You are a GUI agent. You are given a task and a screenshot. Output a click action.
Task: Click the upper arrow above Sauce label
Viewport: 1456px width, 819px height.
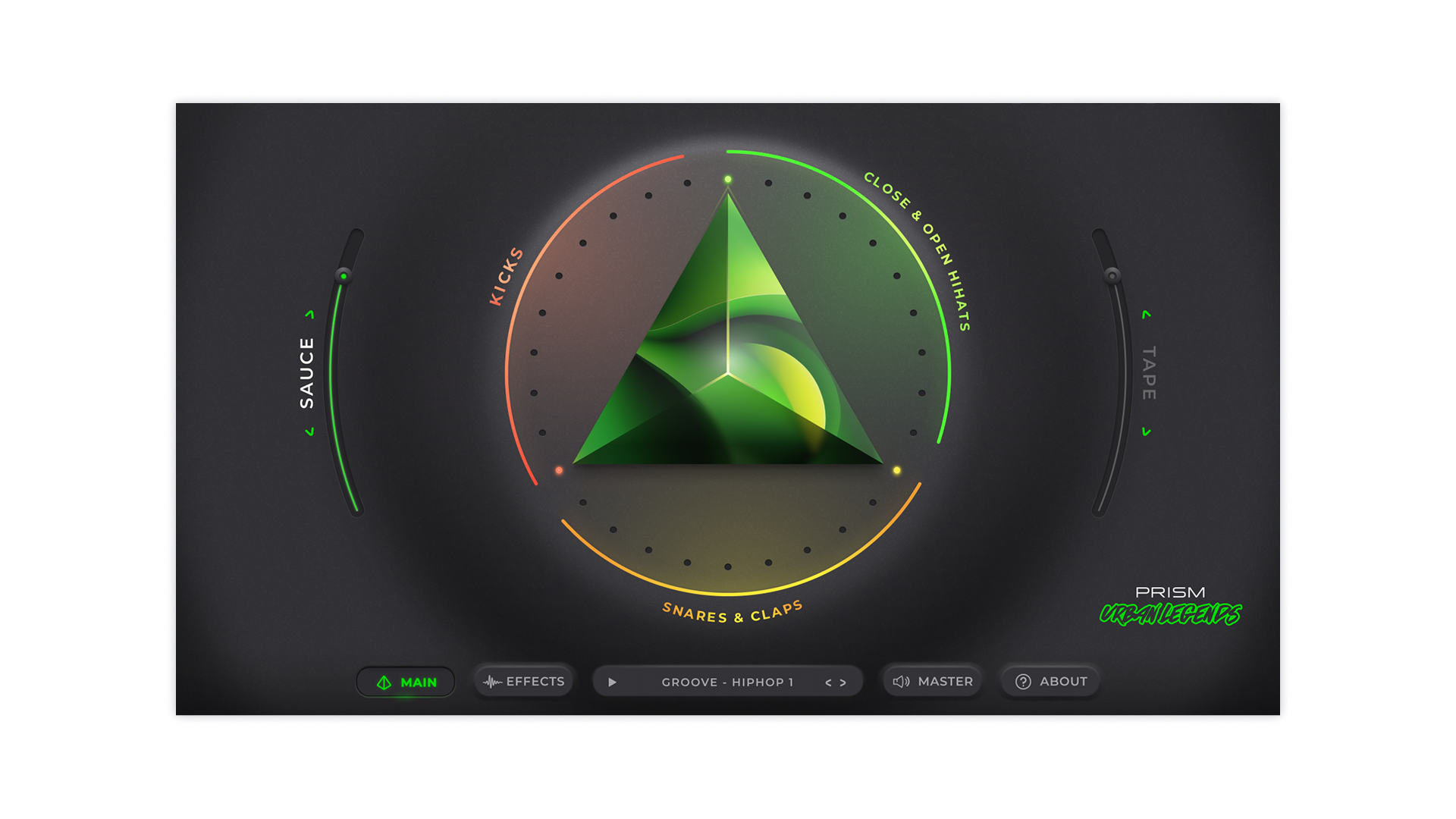pyautogui.click(x=309, y=314)
